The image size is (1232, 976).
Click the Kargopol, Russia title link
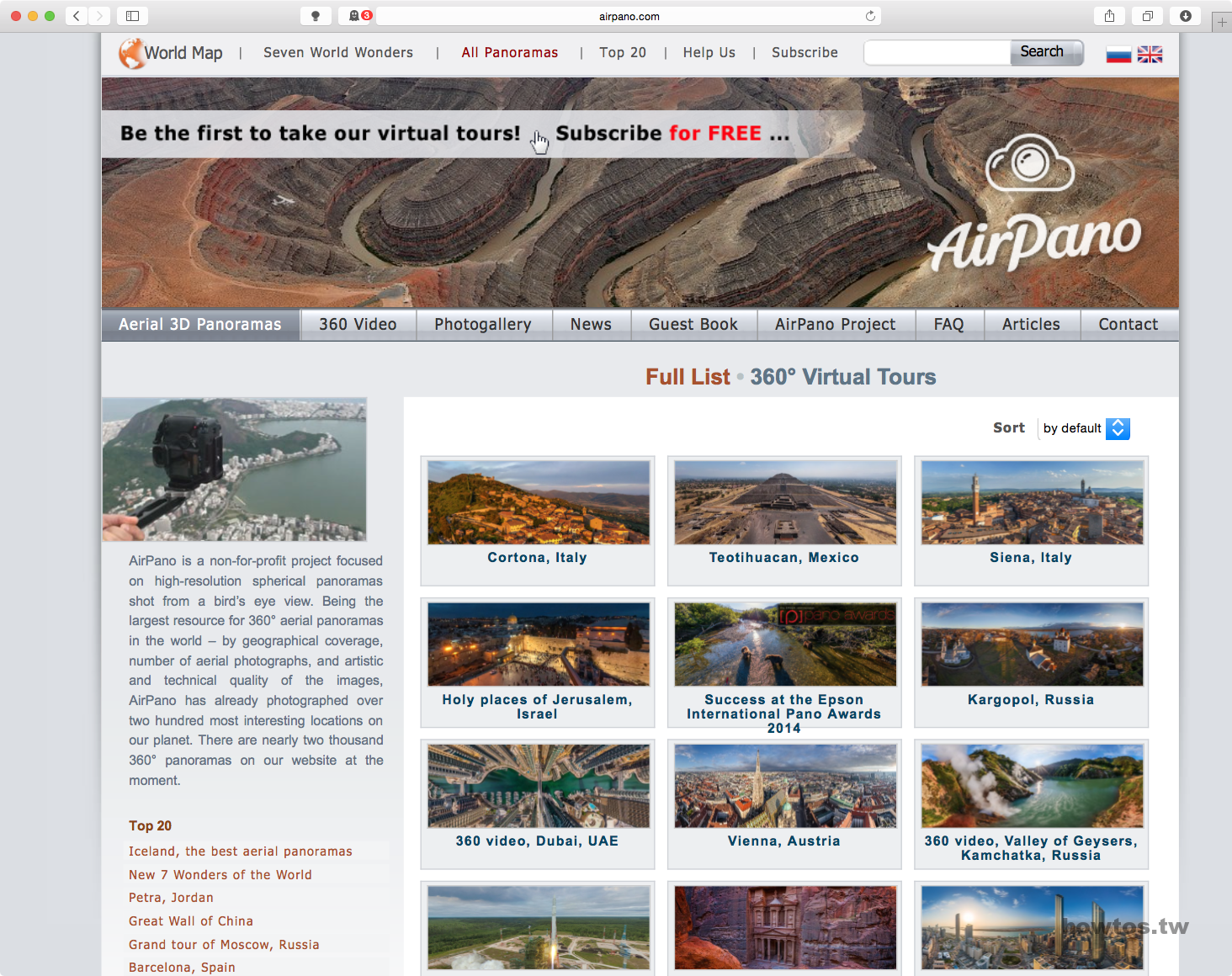[x=1031, y=700]
